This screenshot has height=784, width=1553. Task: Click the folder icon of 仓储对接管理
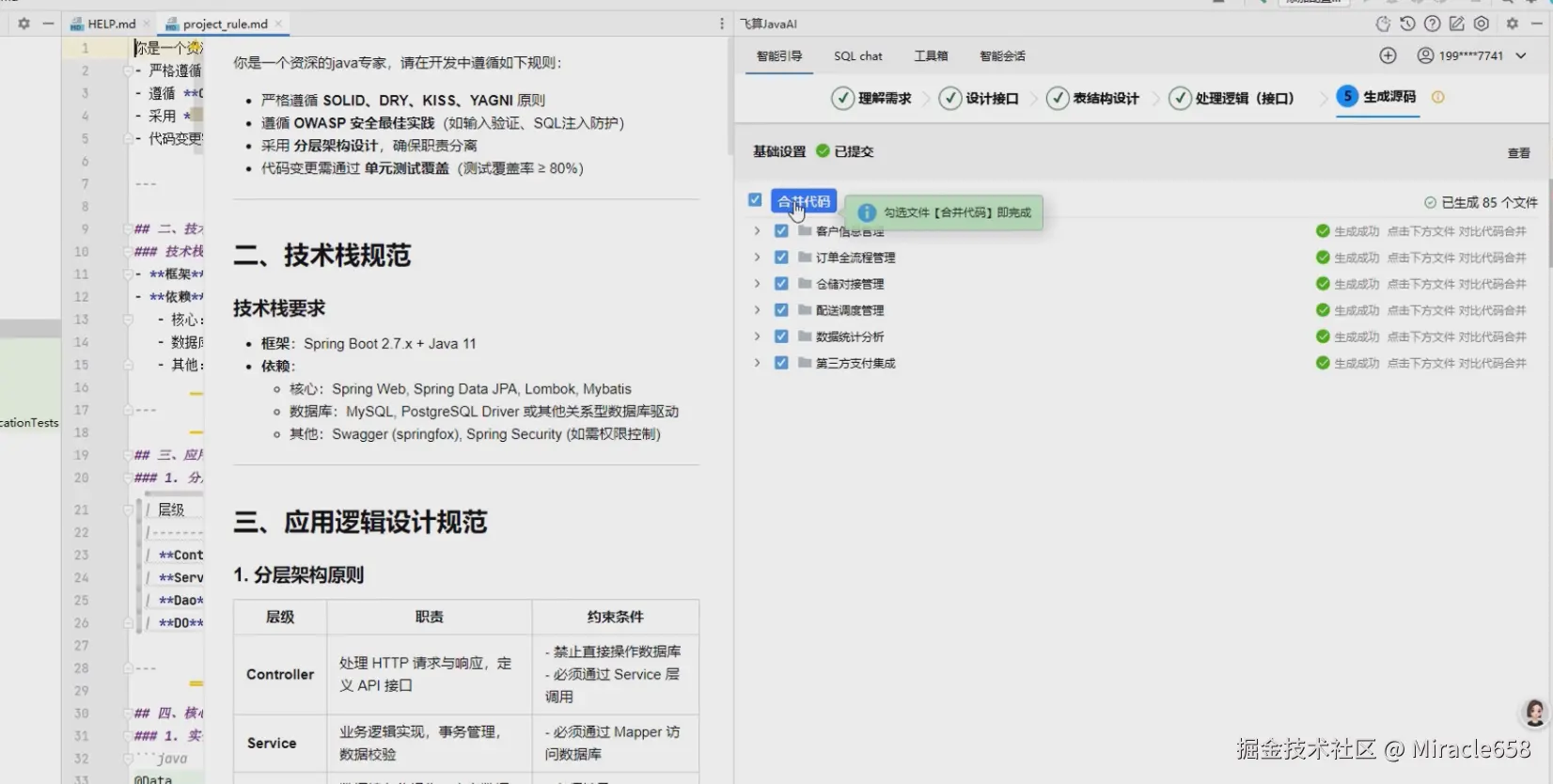805,283
